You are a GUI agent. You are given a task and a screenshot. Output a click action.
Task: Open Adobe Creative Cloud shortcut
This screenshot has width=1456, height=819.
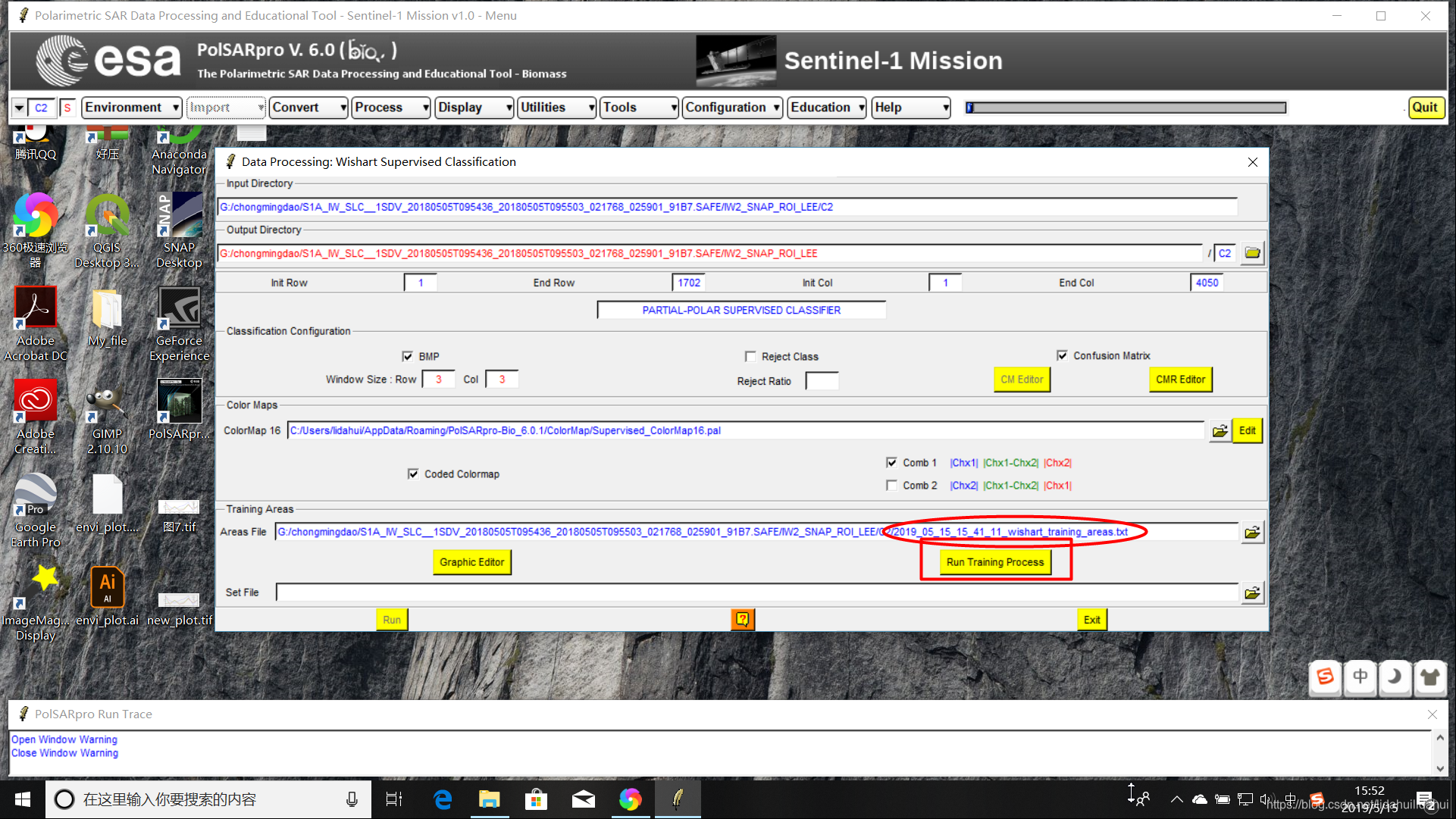pyautogui.click(x=36, y=417)
